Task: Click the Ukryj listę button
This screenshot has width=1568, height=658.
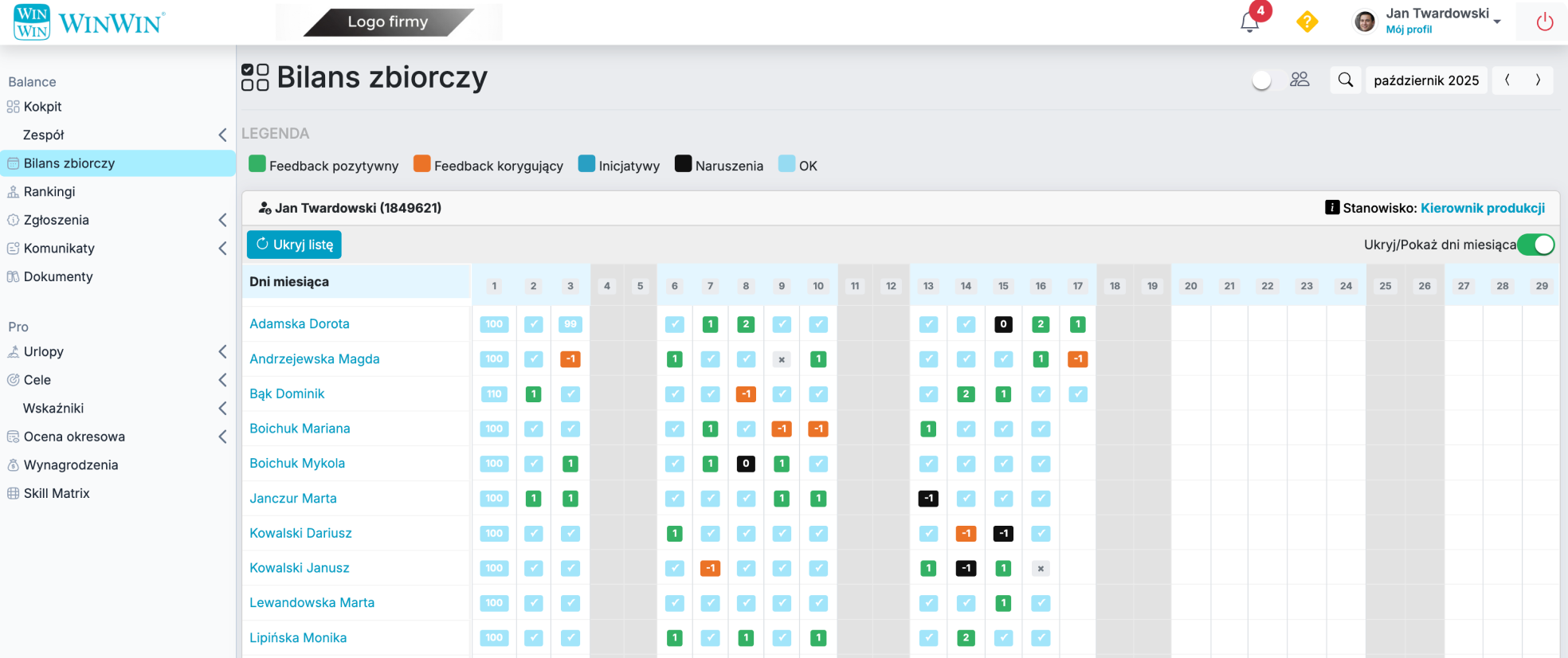Action: click(x=294, y=245)
